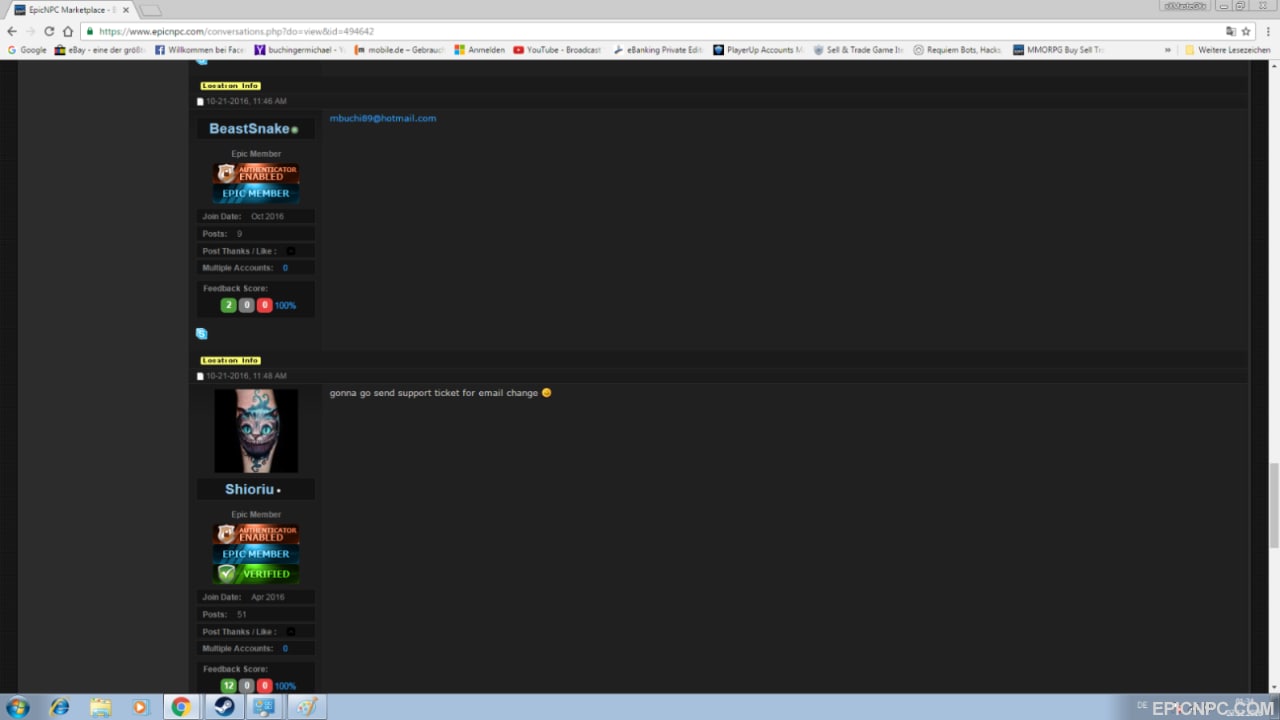Expand the hidden bookmarks overflow chevron
This screenshot has height=720, width=1280.
(1167, 49)
